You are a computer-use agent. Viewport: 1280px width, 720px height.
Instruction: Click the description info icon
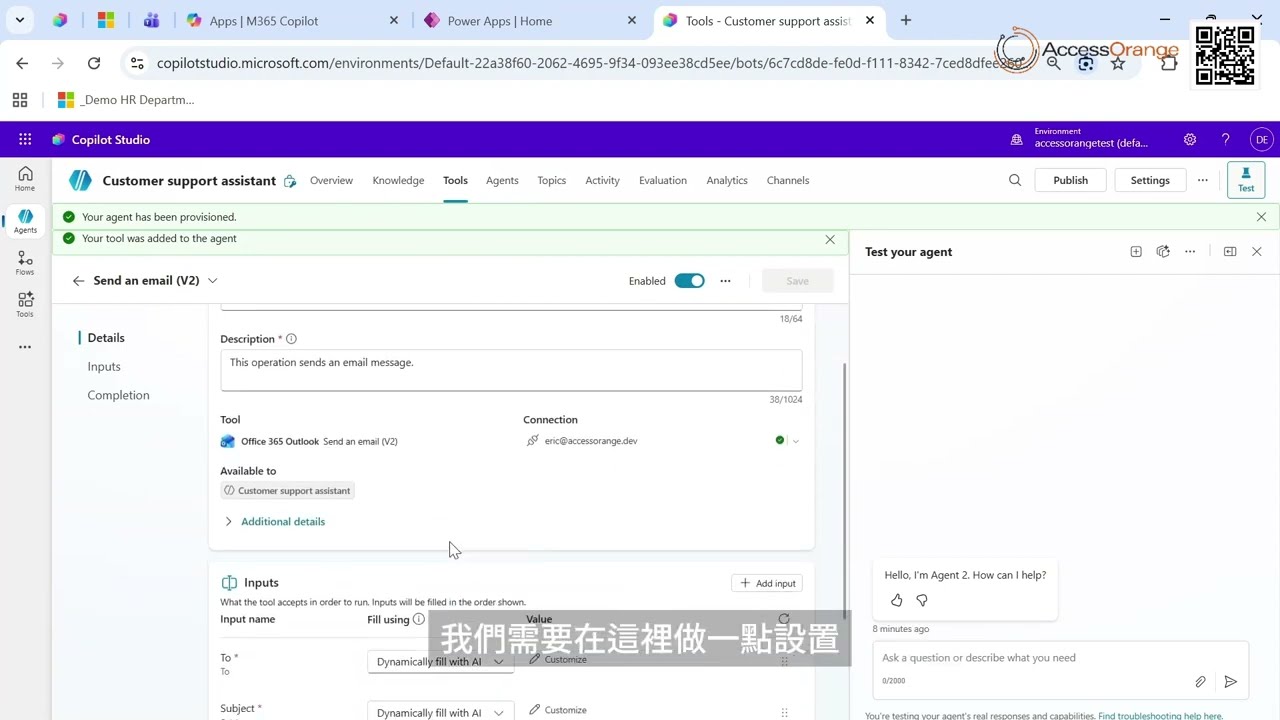[x=291, y=339]
